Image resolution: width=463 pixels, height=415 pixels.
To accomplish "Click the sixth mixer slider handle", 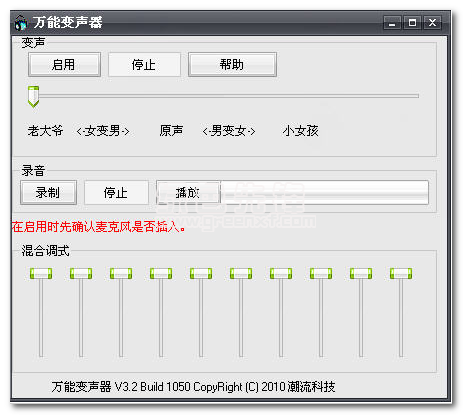I will (x=241, y=274).
